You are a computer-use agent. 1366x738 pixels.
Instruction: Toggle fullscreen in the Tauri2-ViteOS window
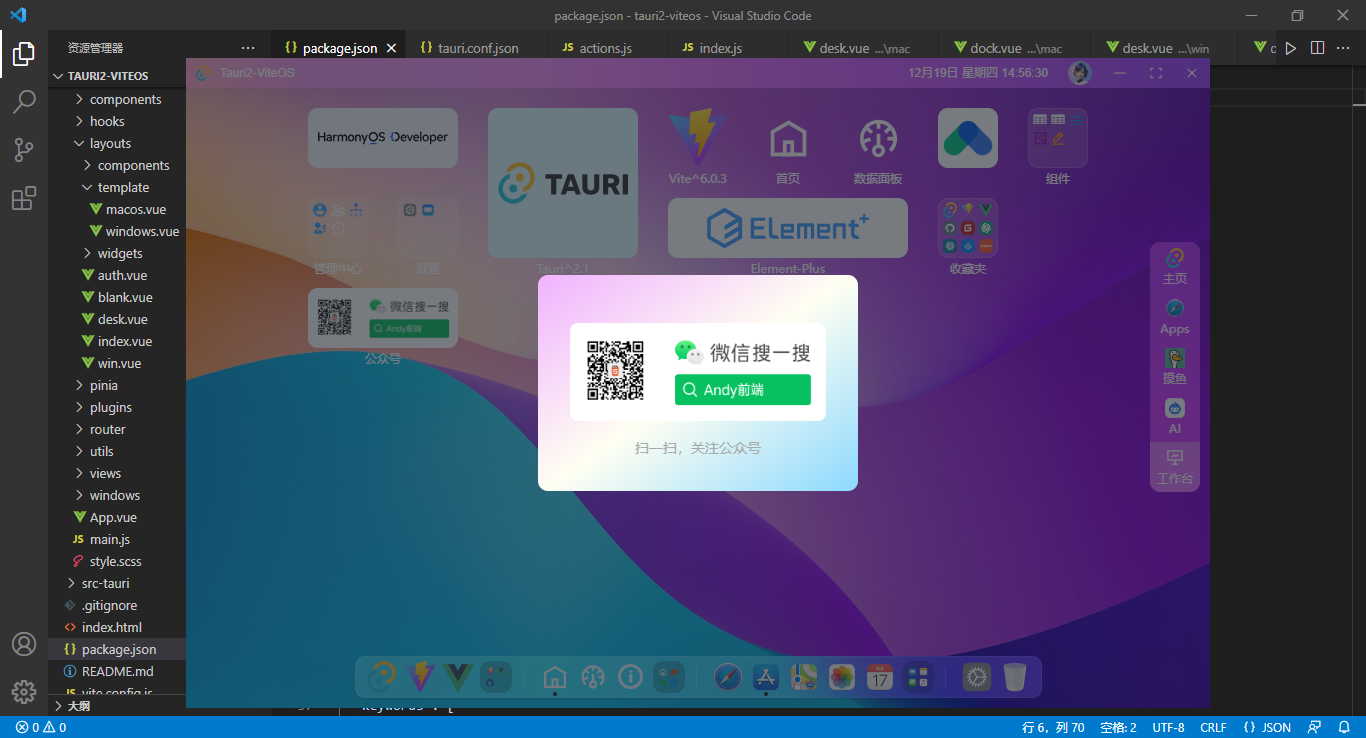point(1156,73)
